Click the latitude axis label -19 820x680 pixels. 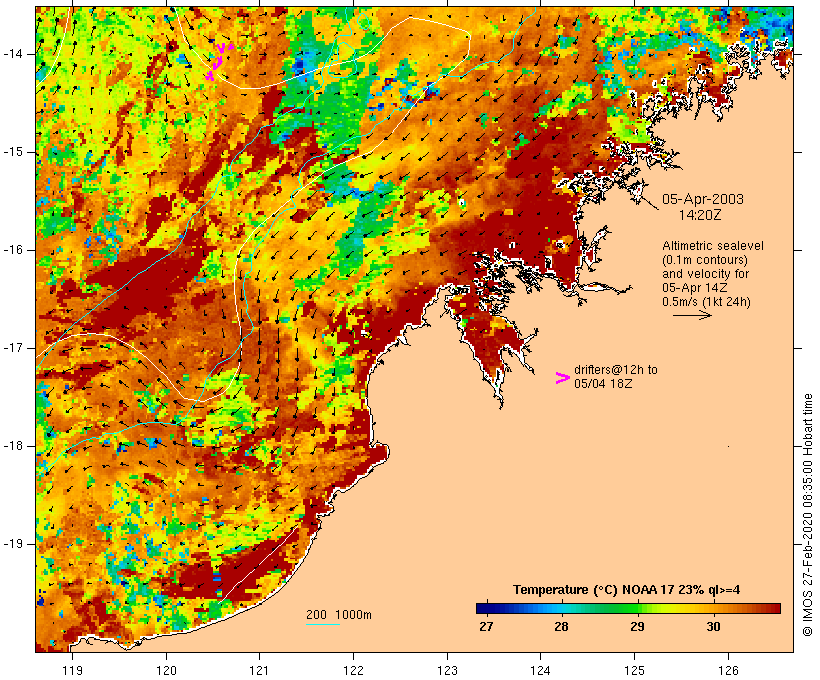coord(12,544)
